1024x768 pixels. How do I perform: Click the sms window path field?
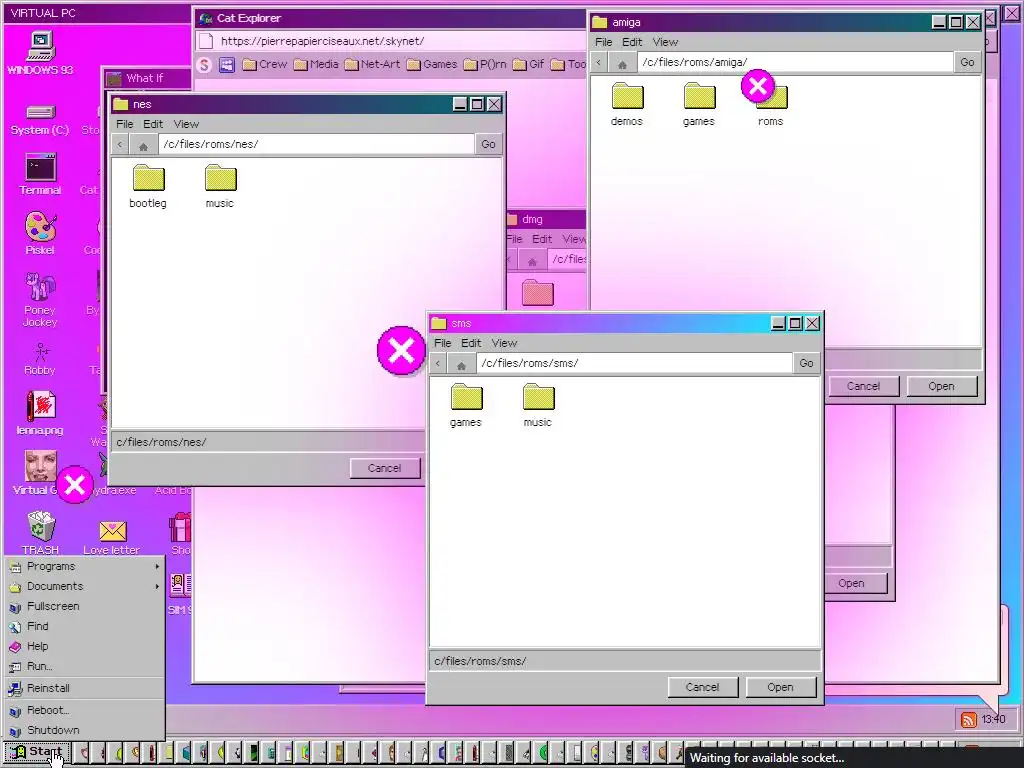634,364
